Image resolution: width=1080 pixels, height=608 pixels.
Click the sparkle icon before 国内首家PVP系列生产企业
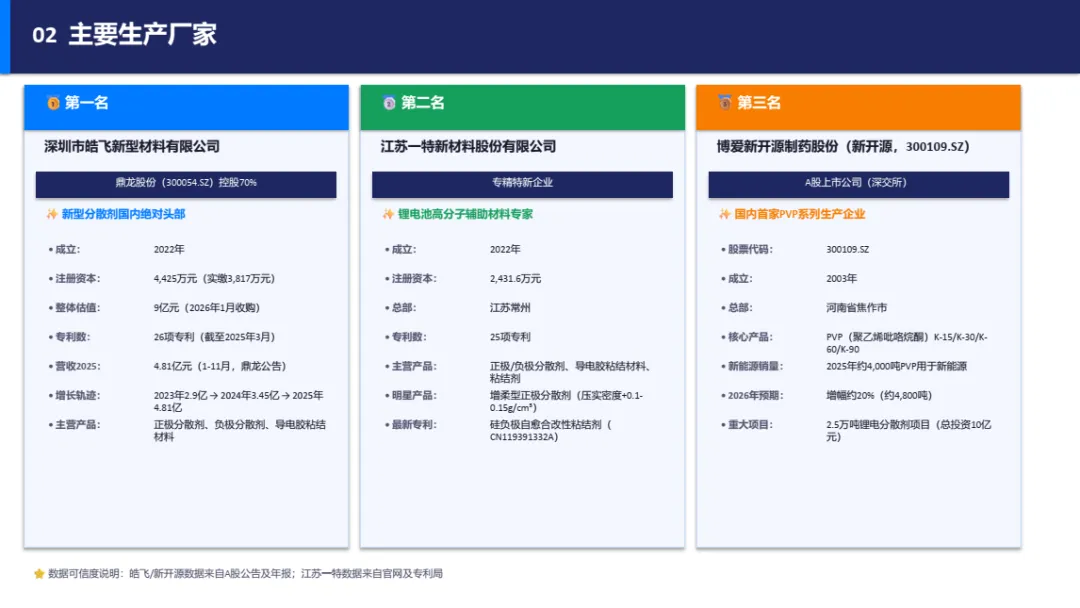tap(724, 214)
